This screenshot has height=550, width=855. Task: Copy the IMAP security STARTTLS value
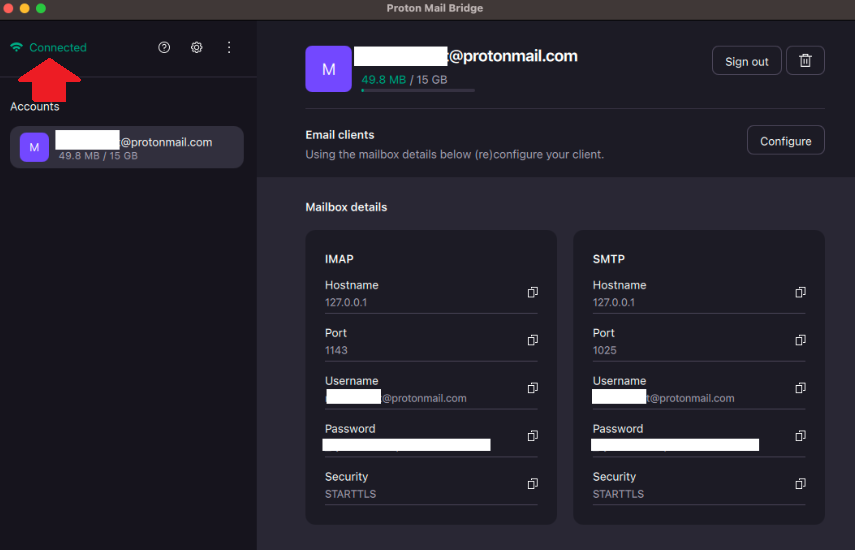[x=533, y=484]
